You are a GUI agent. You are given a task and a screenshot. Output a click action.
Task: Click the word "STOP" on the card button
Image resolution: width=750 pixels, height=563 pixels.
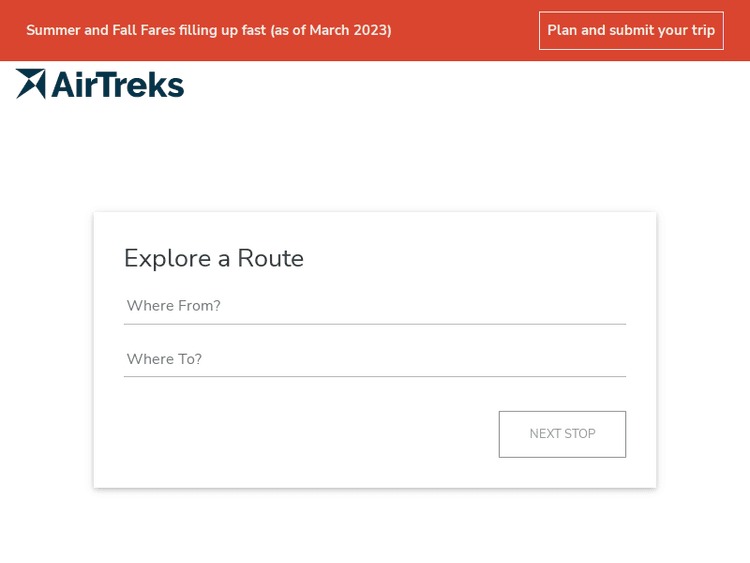(580, 434)
